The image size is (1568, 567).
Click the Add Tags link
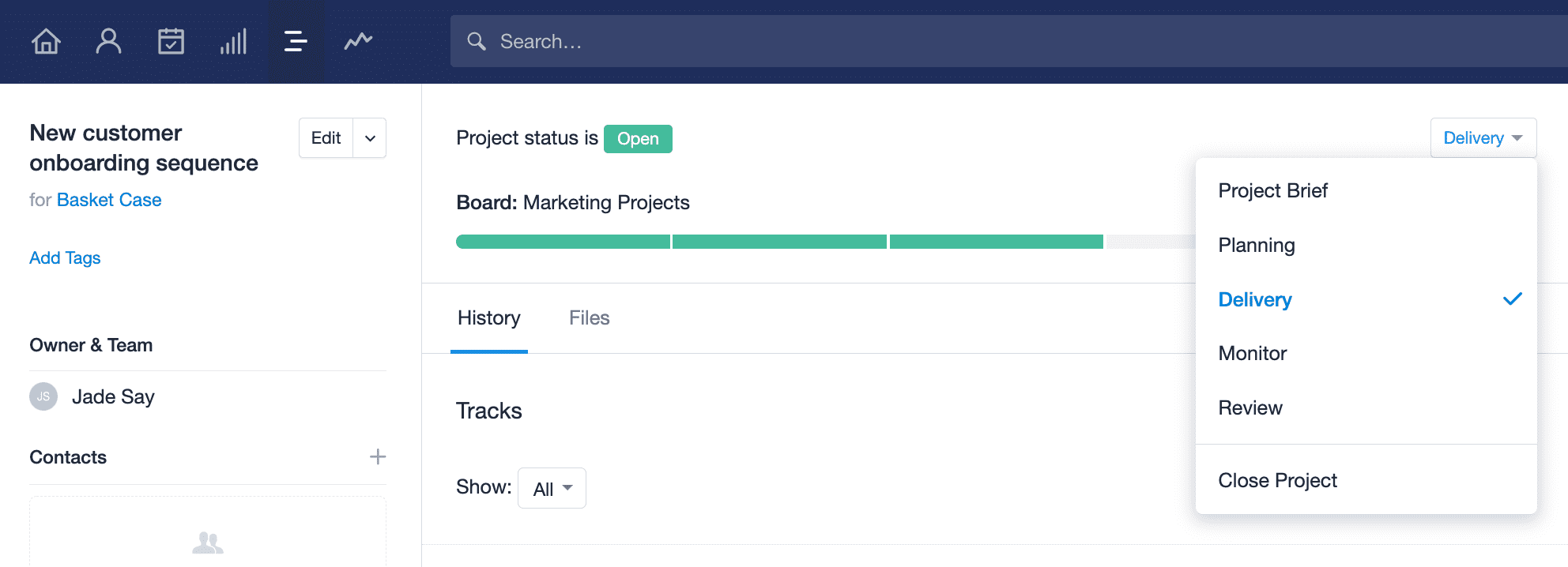[65, 257]
